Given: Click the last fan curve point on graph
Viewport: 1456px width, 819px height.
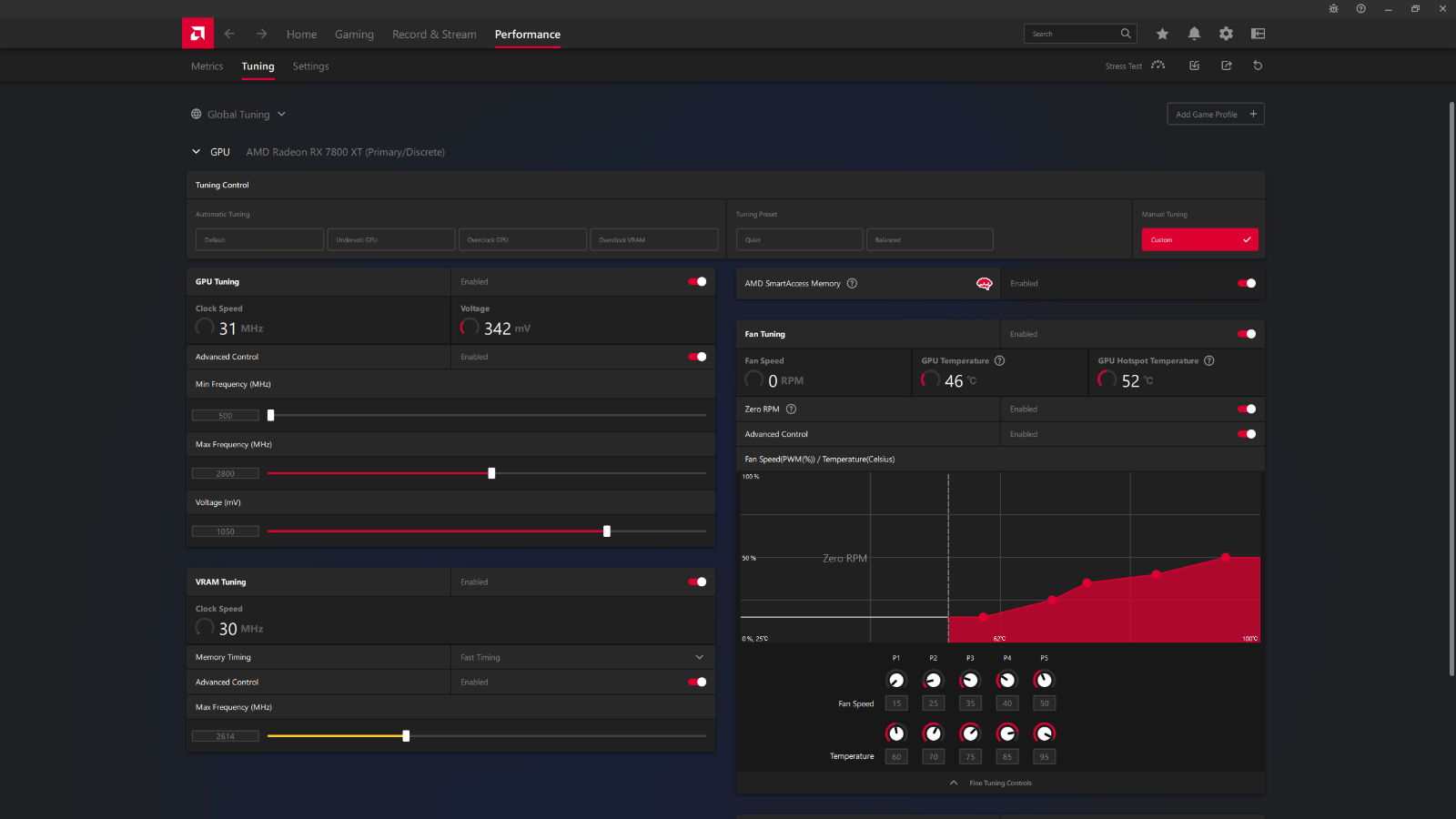Looking at the screenshot, I should click(x=1226, y=557).
